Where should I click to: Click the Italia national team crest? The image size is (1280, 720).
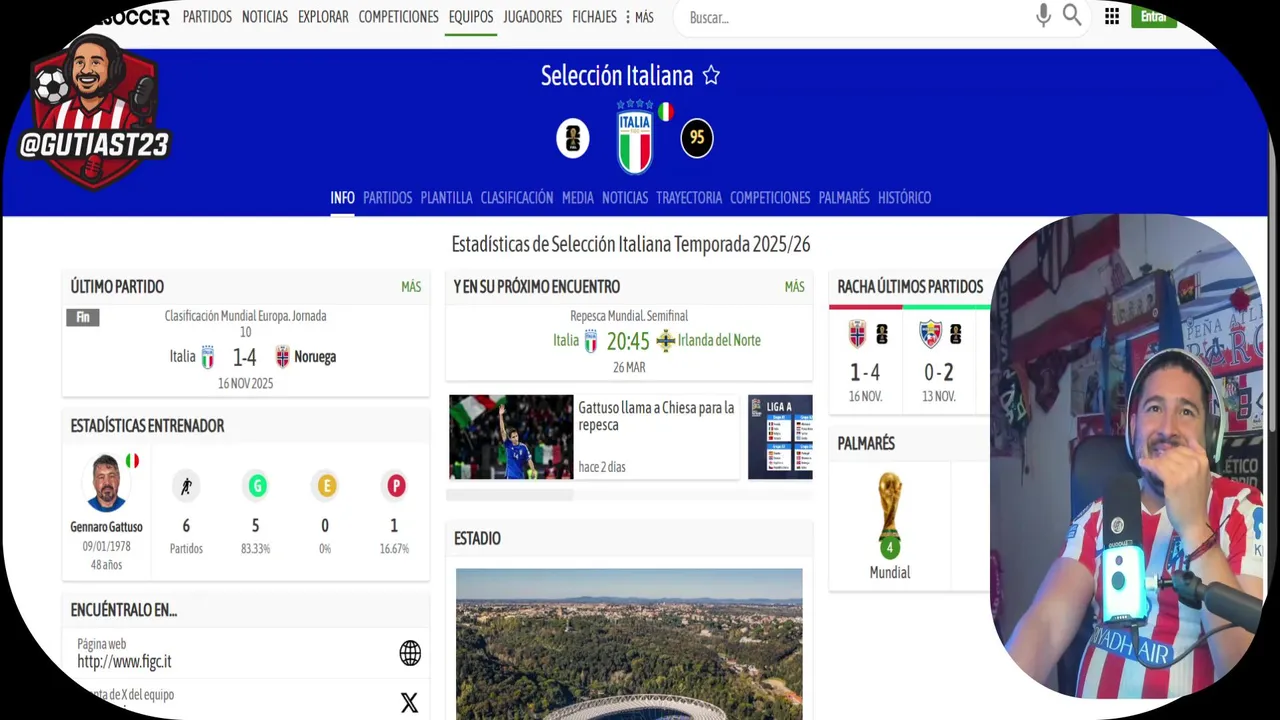click(x=634, y=137)
